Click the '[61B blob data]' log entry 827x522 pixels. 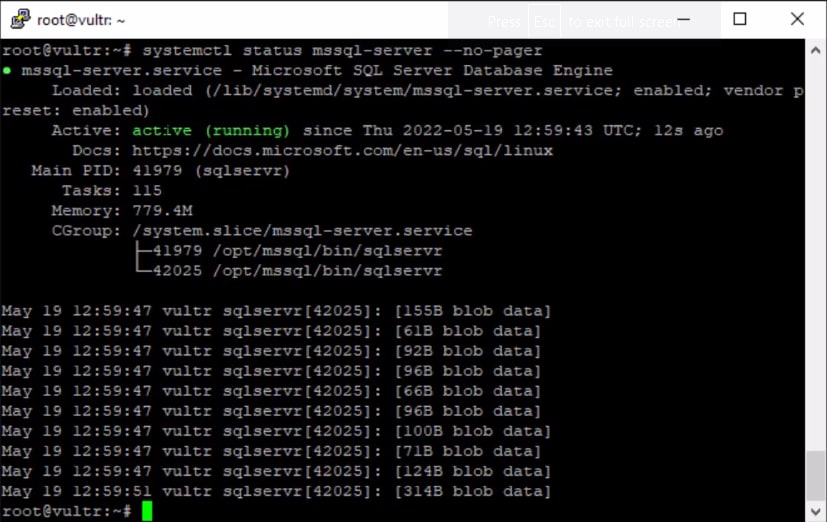click(x=468, y=331)
